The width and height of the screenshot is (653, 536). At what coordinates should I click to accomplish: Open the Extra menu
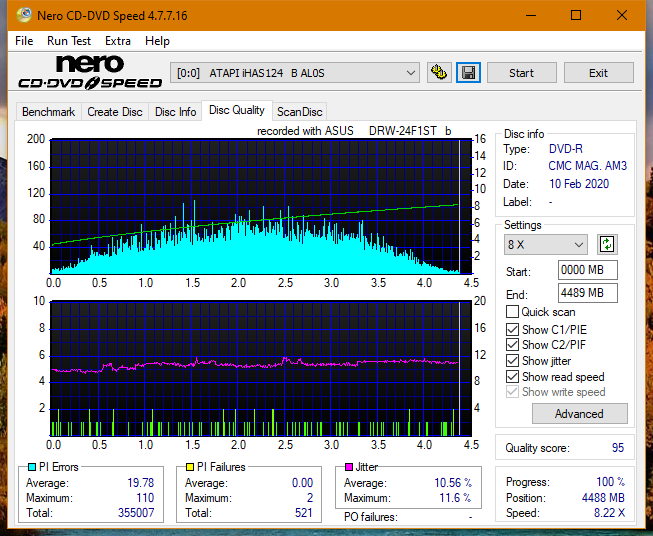click(118, 41)
